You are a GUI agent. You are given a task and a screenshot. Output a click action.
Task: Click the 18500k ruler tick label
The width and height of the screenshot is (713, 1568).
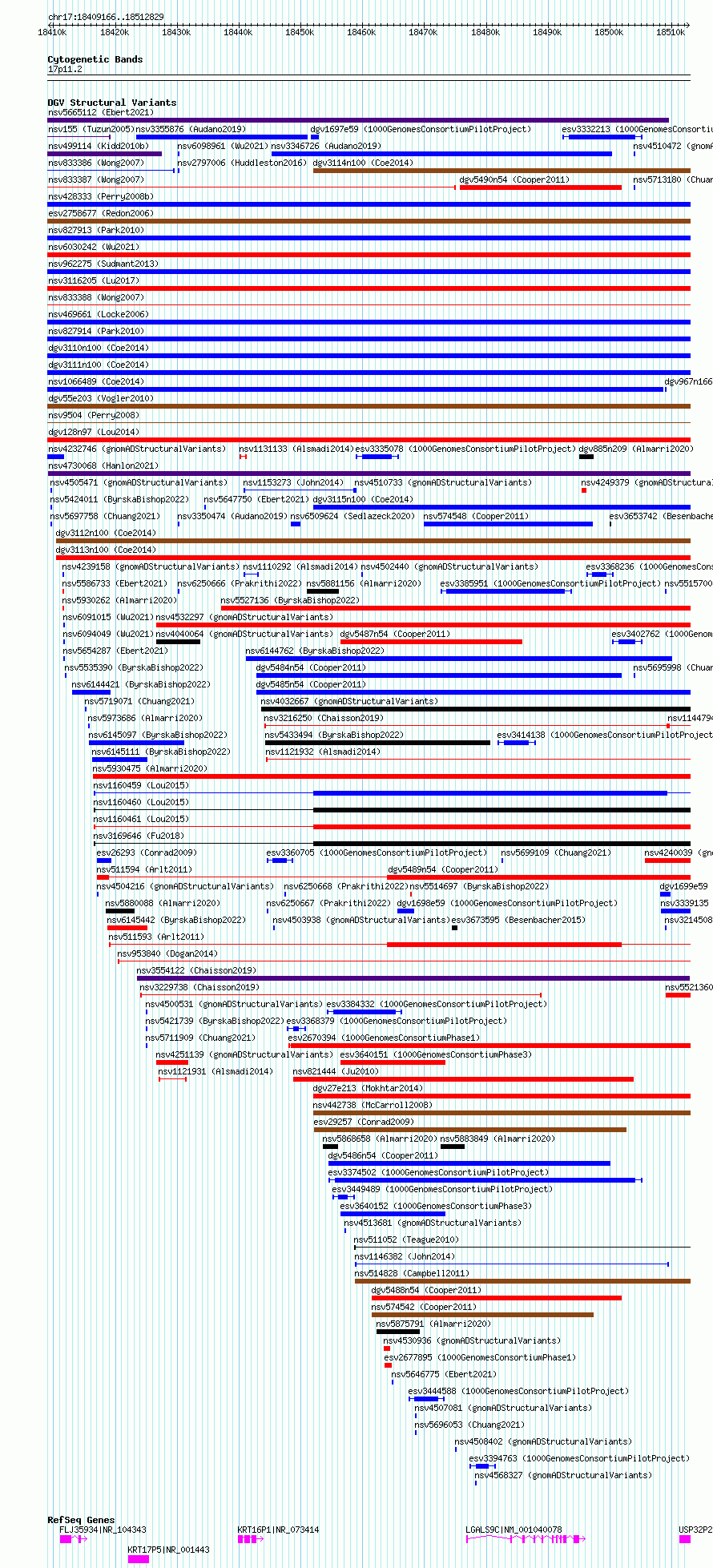point(609,32)
